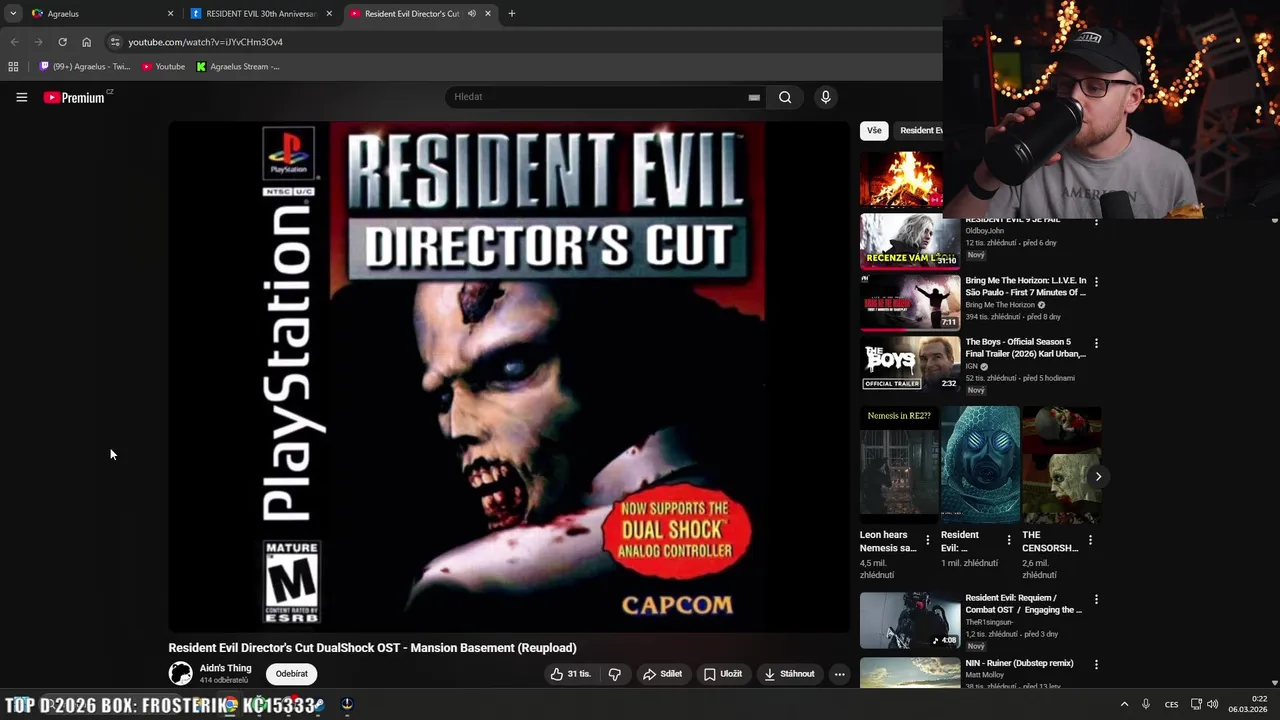Switch to RESIDENT EVIL 30th Anniversary tab

click(x=261, y=14)
